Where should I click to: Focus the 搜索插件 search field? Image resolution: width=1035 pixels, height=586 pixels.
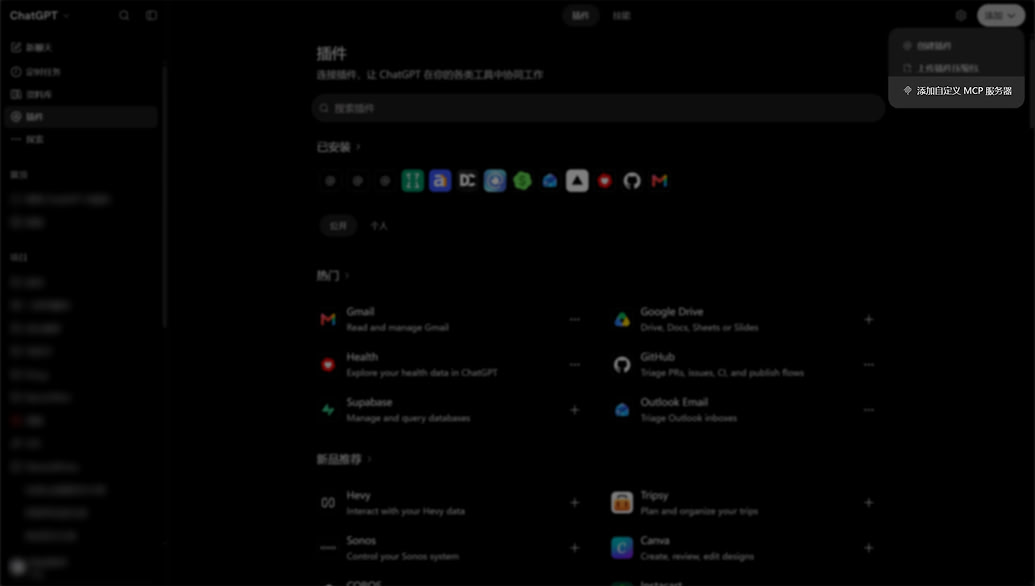point(598,108)
